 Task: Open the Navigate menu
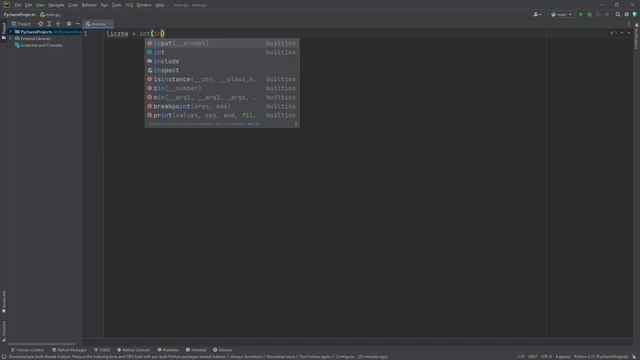point(56,5)
